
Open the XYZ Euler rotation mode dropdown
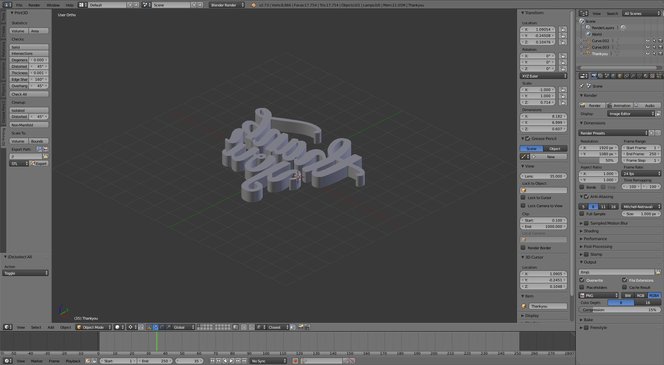point(543,76)
